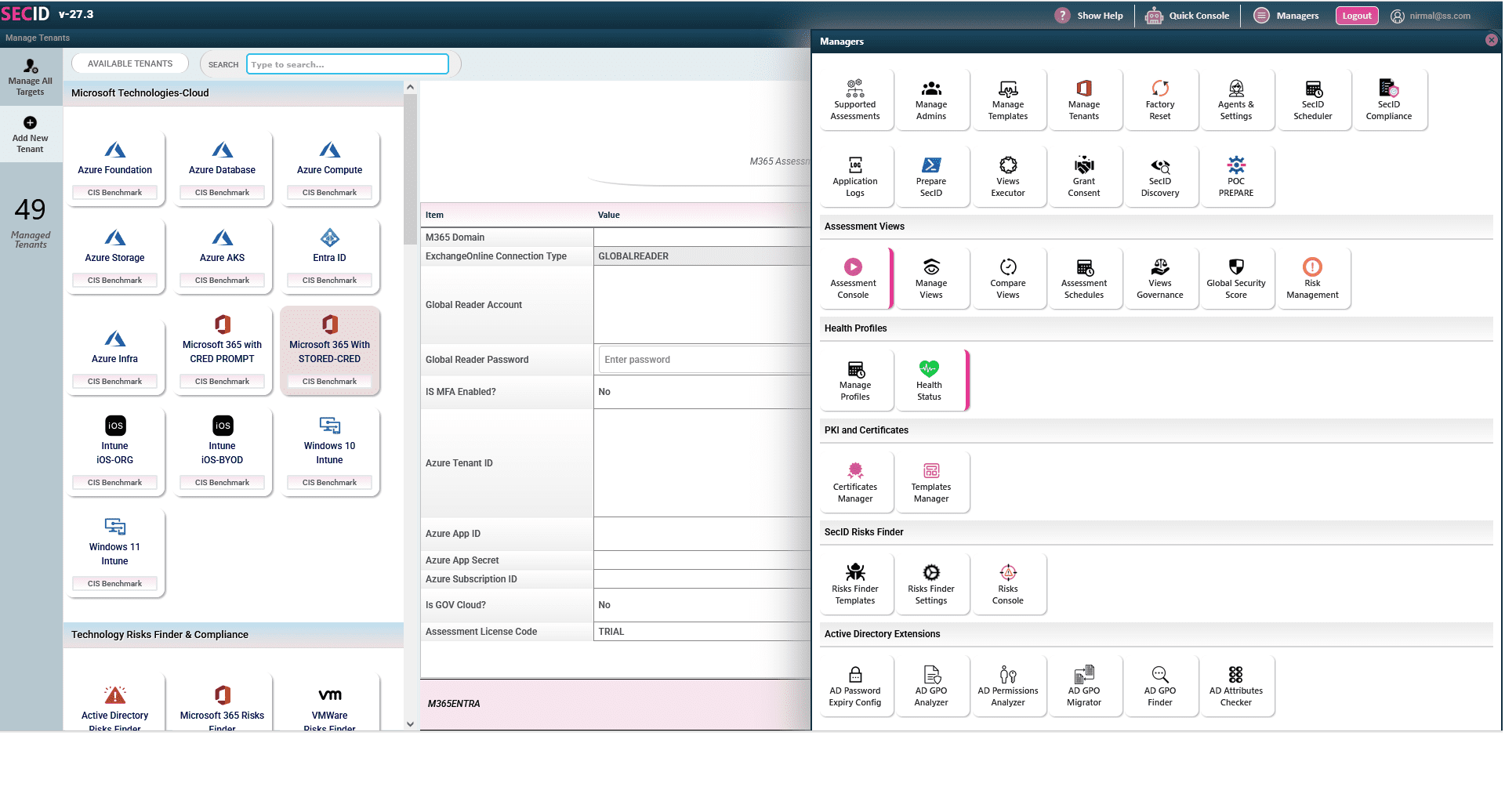Select the Azure Foundation tenant card

[x=115, y=169]
